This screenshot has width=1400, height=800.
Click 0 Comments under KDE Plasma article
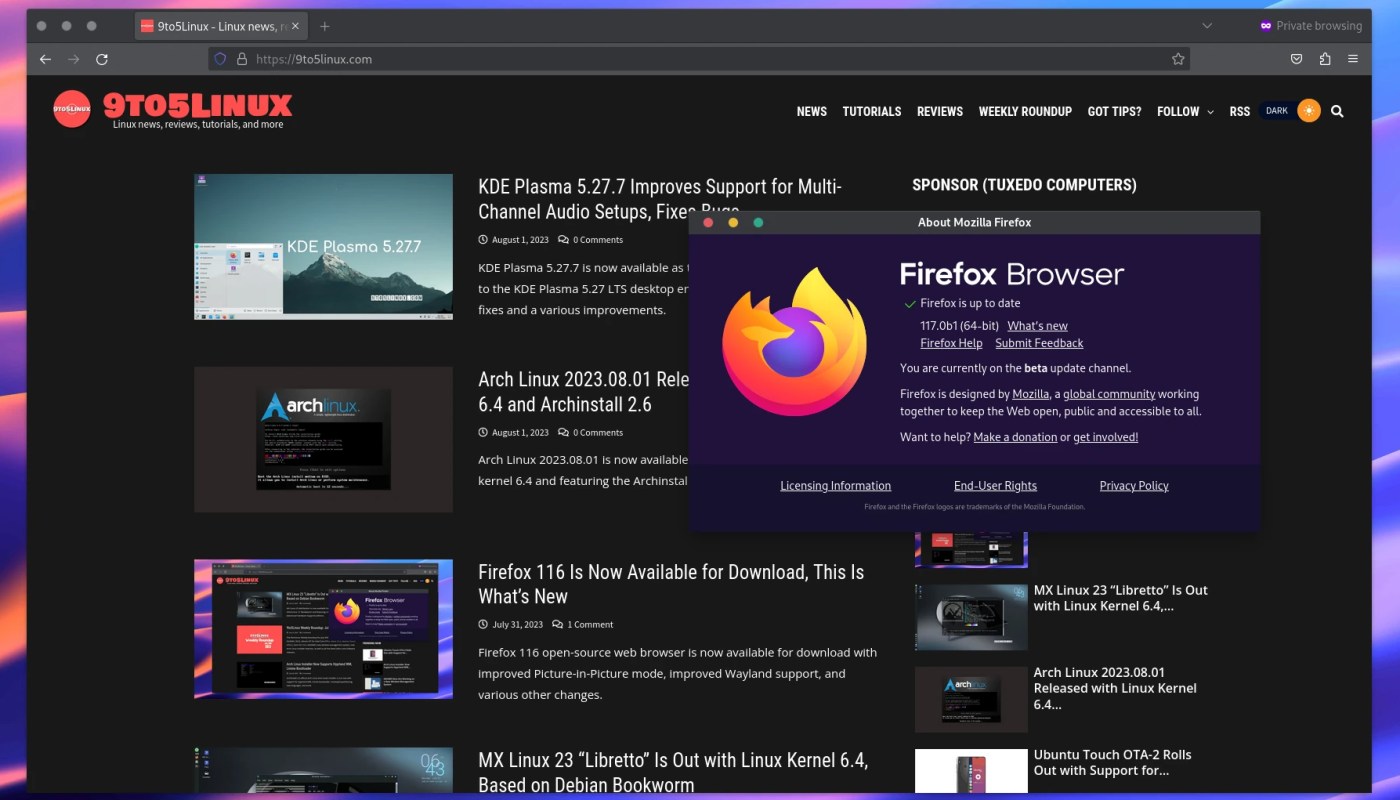point(598,240)
